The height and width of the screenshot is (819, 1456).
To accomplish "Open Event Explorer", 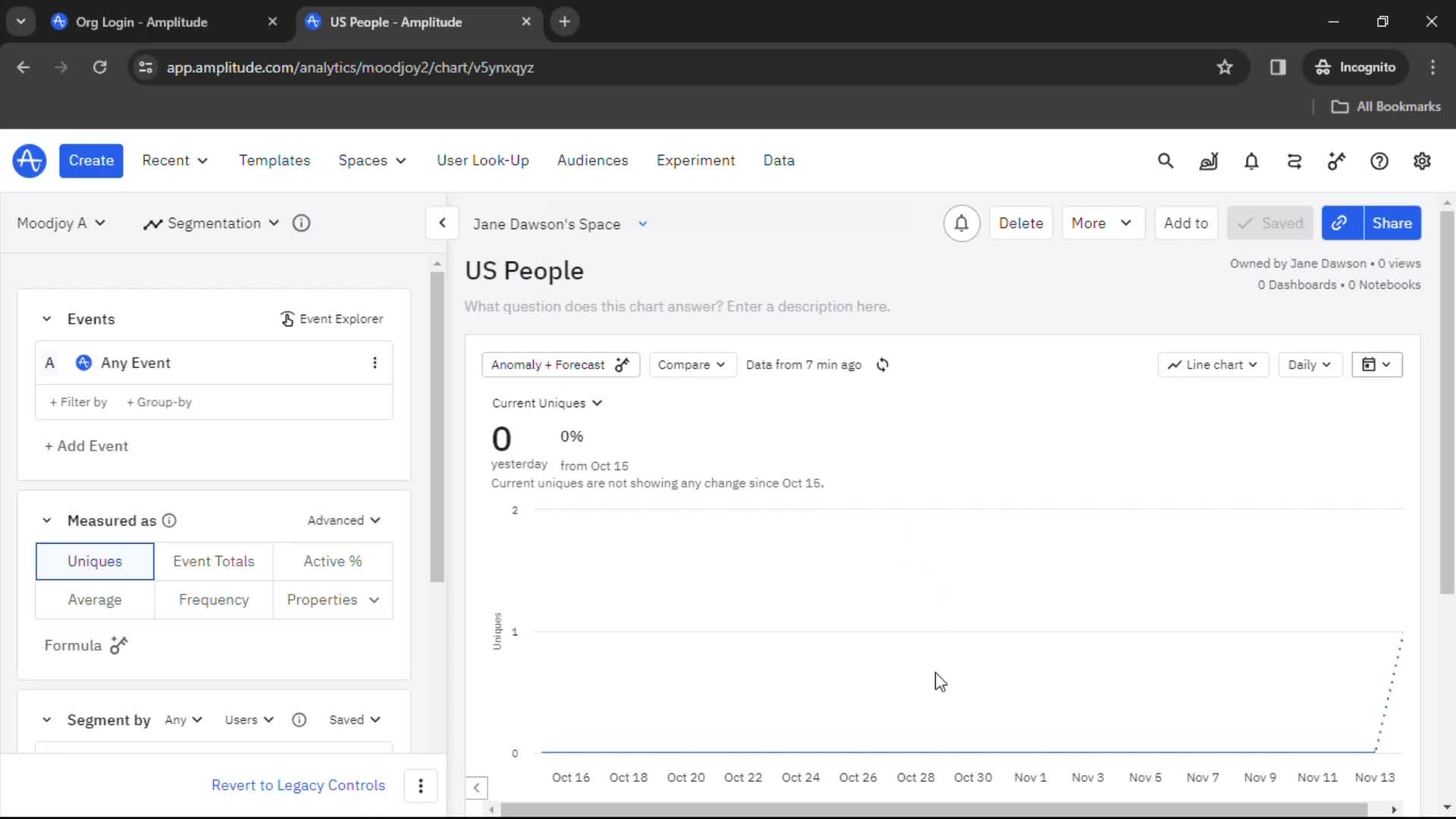I will point(331,318).
